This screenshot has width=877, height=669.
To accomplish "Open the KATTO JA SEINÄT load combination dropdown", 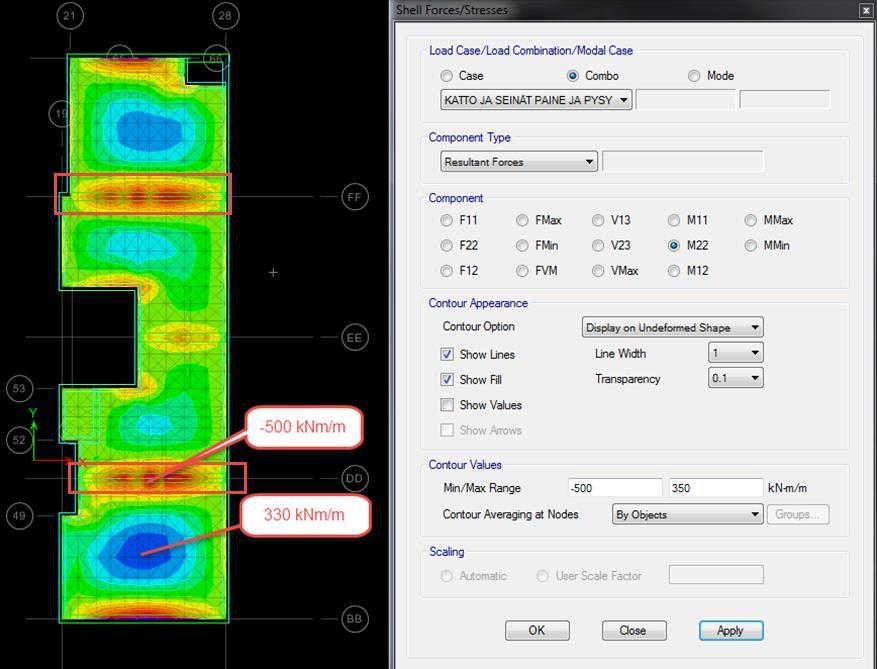I will (x=536, y=100).
